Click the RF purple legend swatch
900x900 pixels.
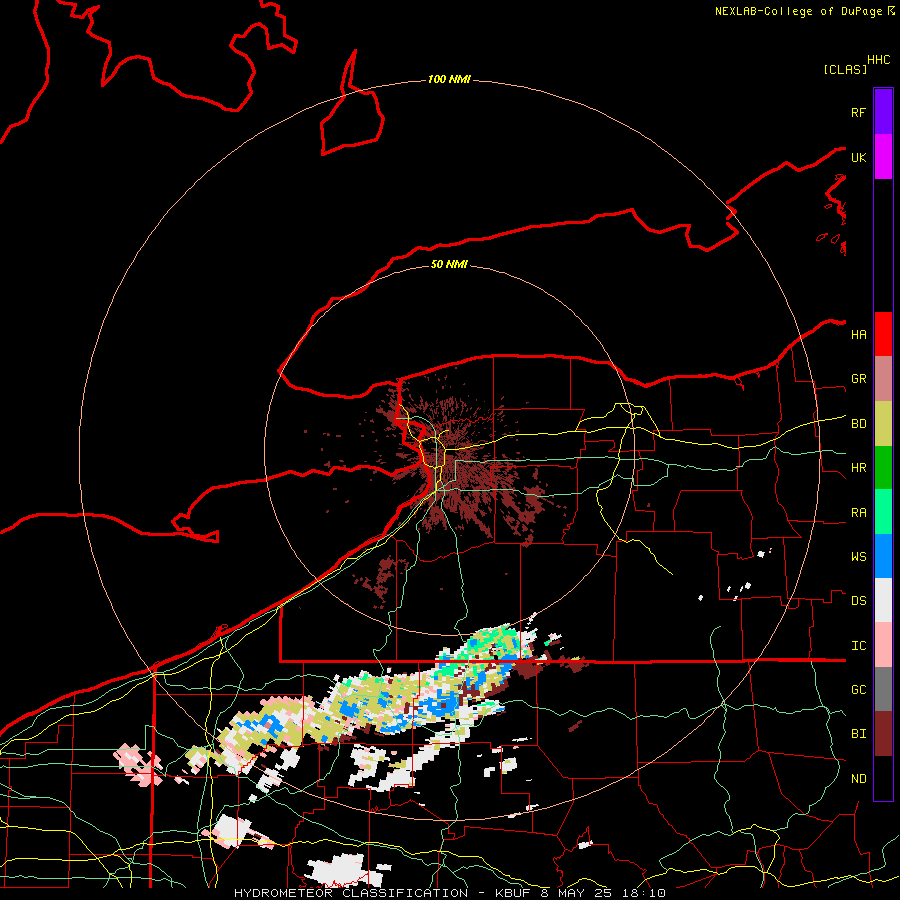(x=883, y=111)
